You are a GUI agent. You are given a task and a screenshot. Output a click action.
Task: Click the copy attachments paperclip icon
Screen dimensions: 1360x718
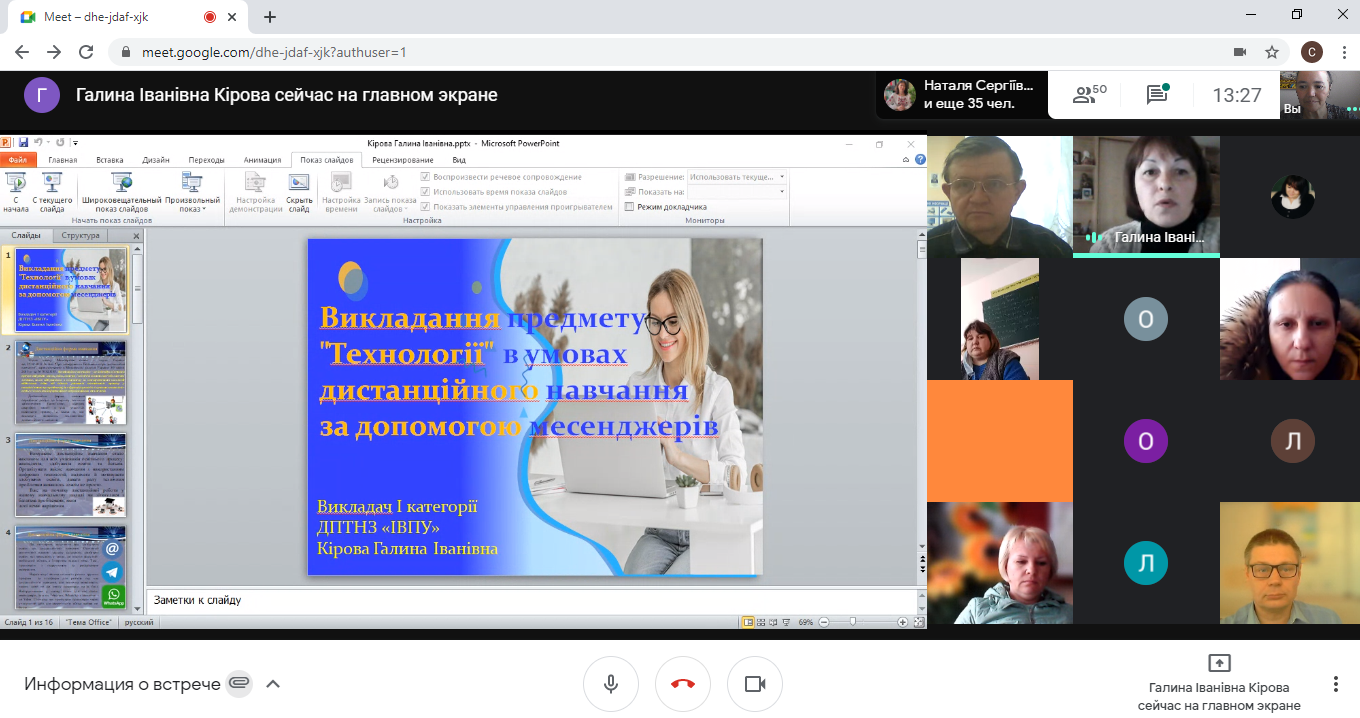[x=238, y=684]
